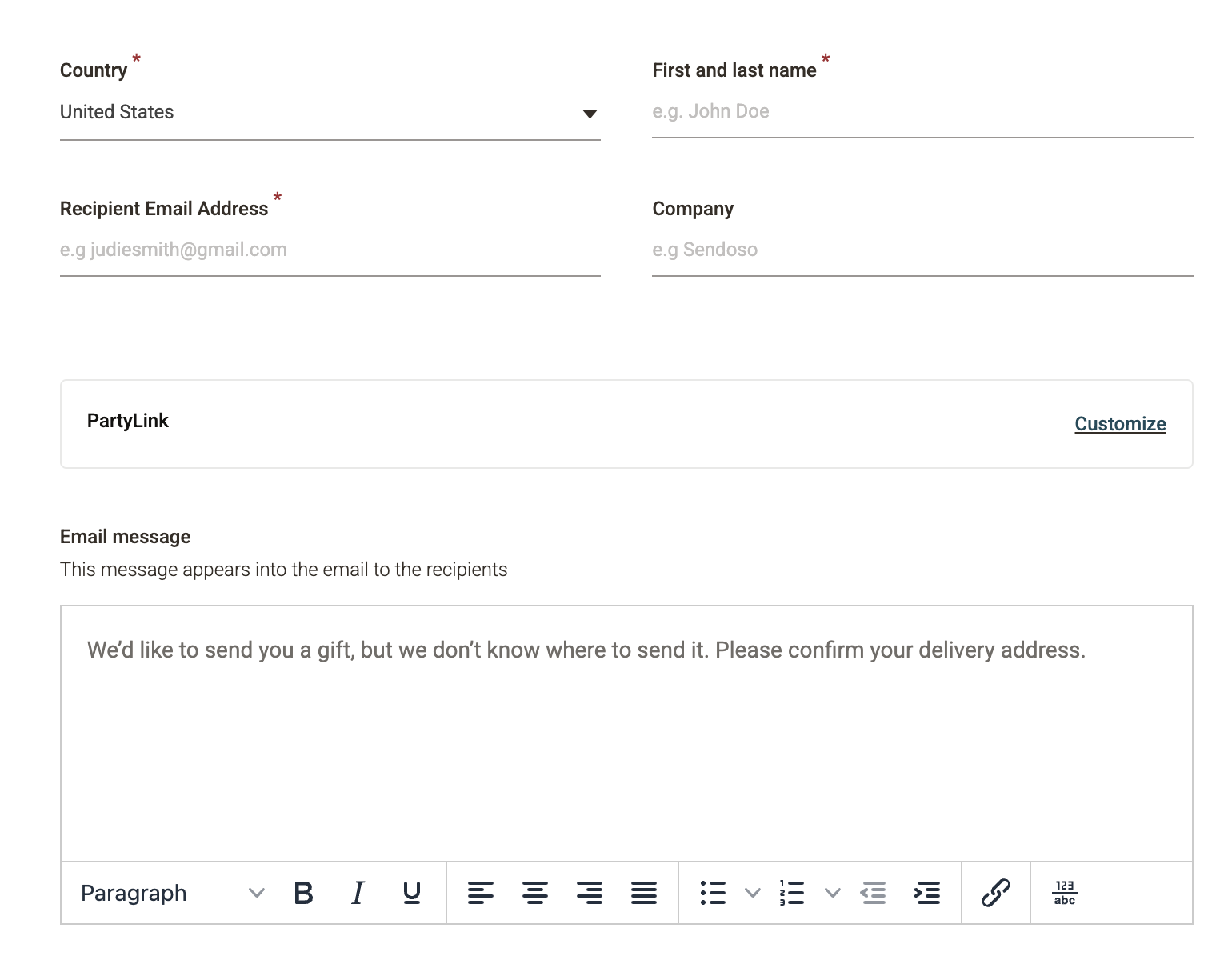Center align the email message text
Screen dimensions: 1232x968
pyautogui.click(x=535, y=893)
